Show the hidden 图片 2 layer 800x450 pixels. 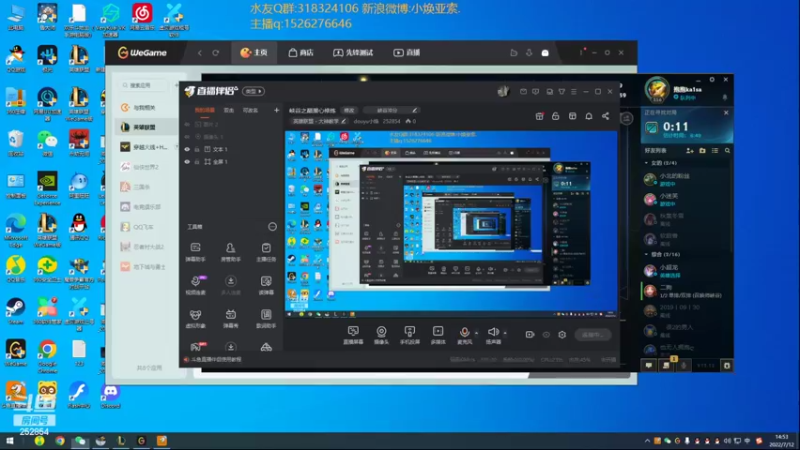(187, 124)
